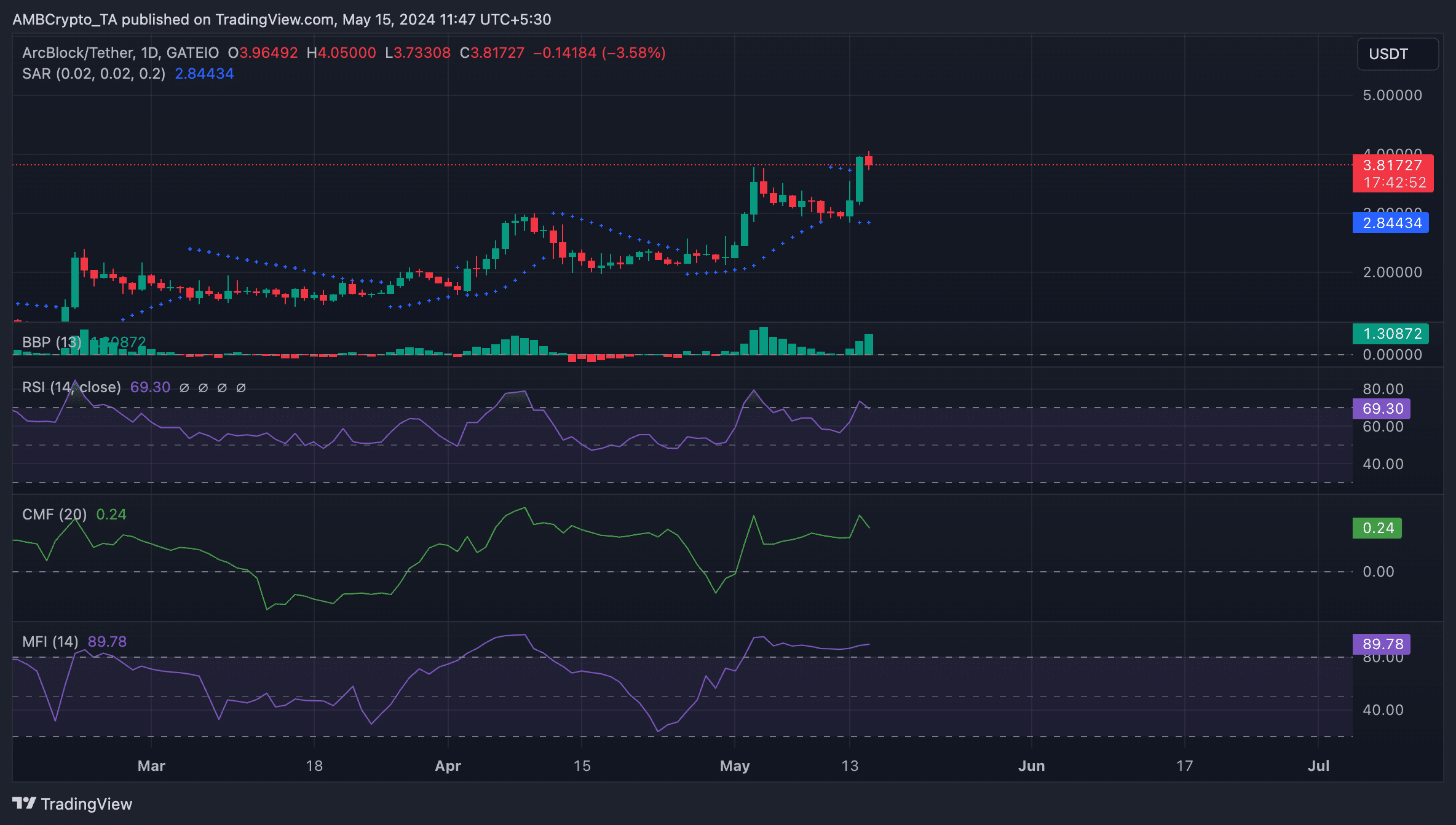The image size is (1456, 825).
Task: Click the Jun label on the time axis
Action: [x=1031, y=766]
